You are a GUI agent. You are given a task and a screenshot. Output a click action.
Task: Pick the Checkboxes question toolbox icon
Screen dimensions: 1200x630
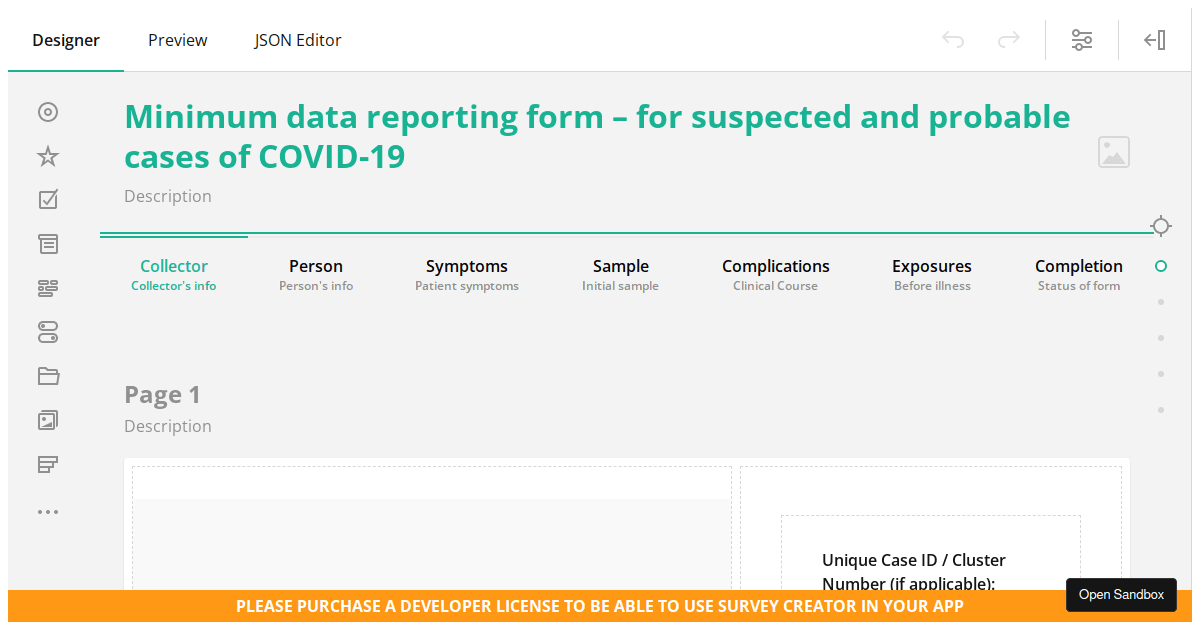point(48,200)
